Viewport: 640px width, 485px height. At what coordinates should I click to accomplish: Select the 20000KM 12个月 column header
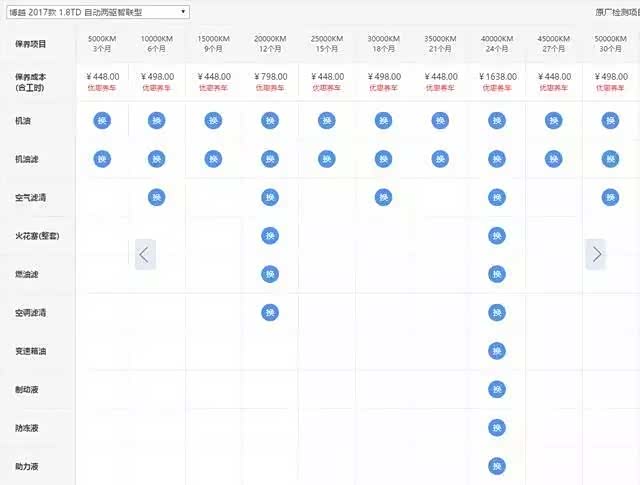point(270,44)
